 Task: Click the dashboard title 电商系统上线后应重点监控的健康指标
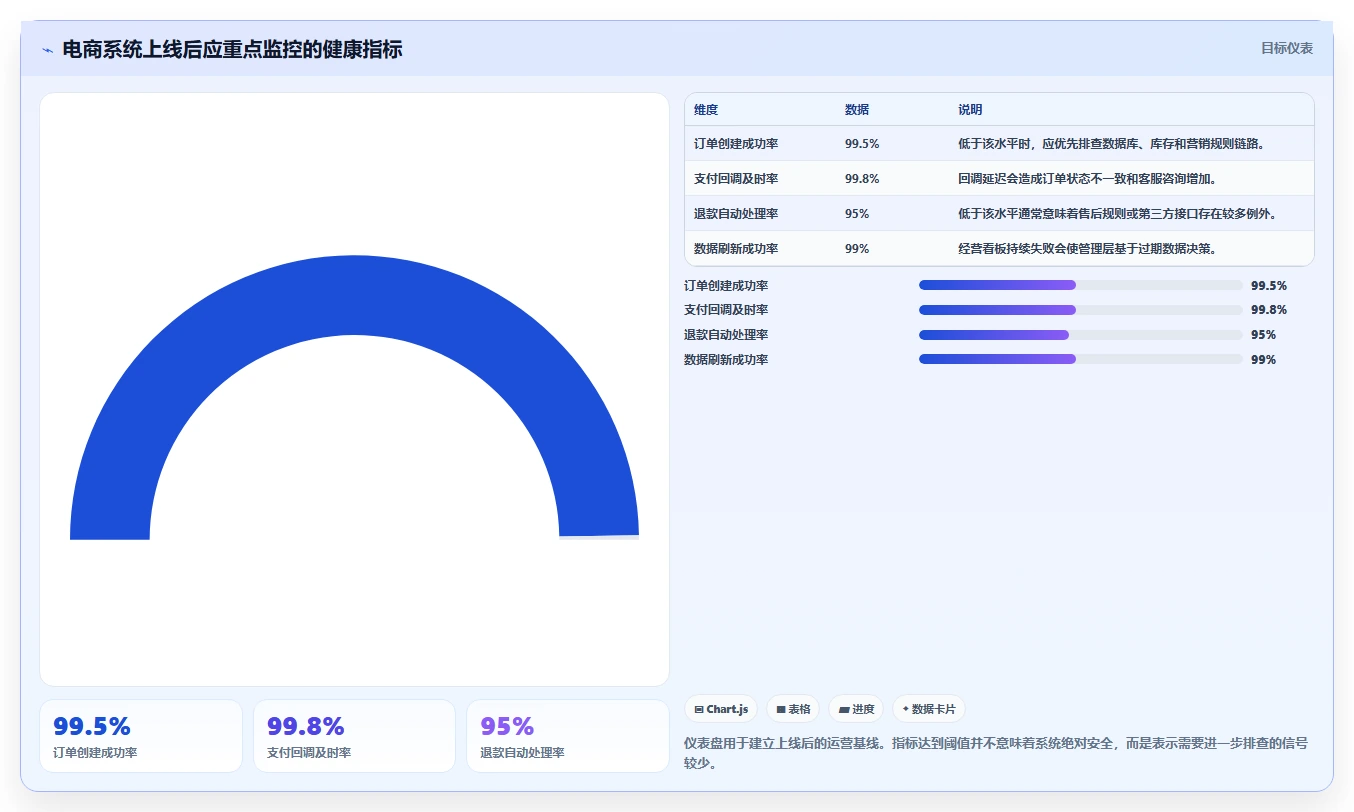coord(232,49)
